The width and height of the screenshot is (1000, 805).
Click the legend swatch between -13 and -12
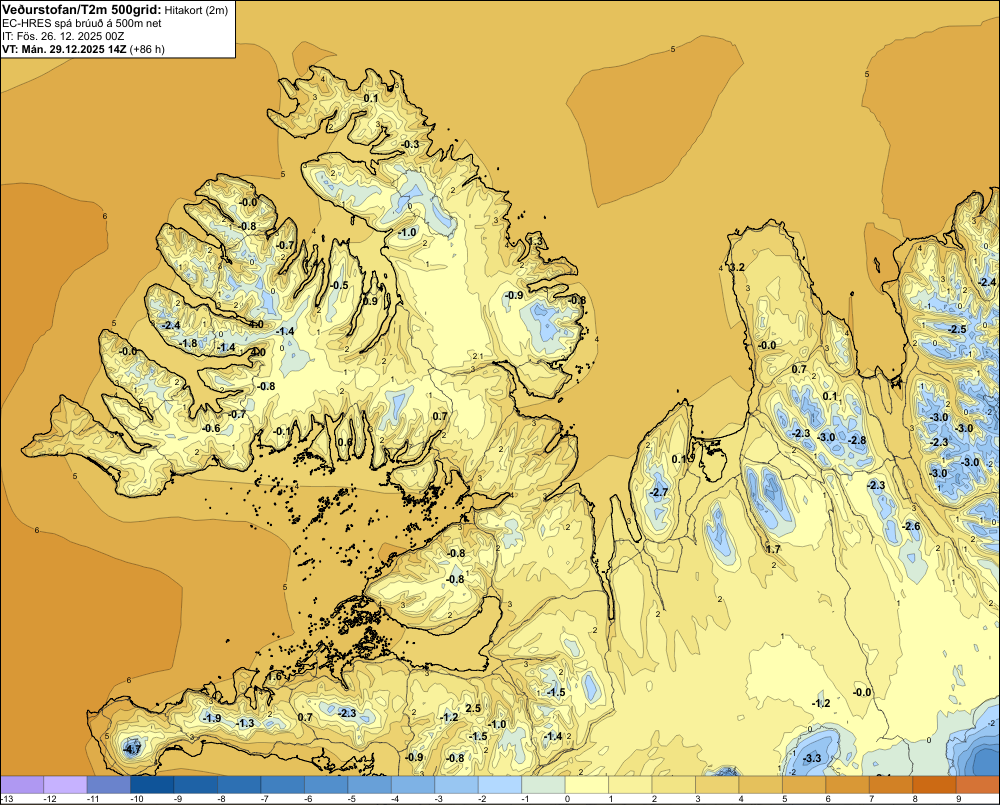[22, 785]
